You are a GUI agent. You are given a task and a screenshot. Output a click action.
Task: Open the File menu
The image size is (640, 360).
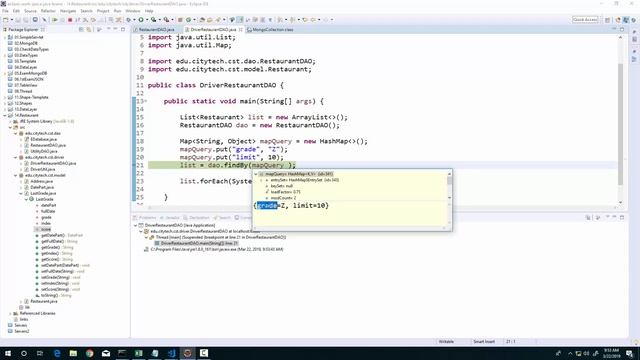(5, 11)
